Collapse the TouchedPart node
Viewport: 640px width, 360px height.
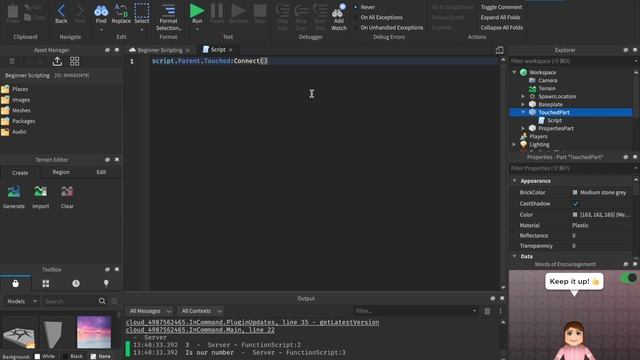[x=523, y=112]
